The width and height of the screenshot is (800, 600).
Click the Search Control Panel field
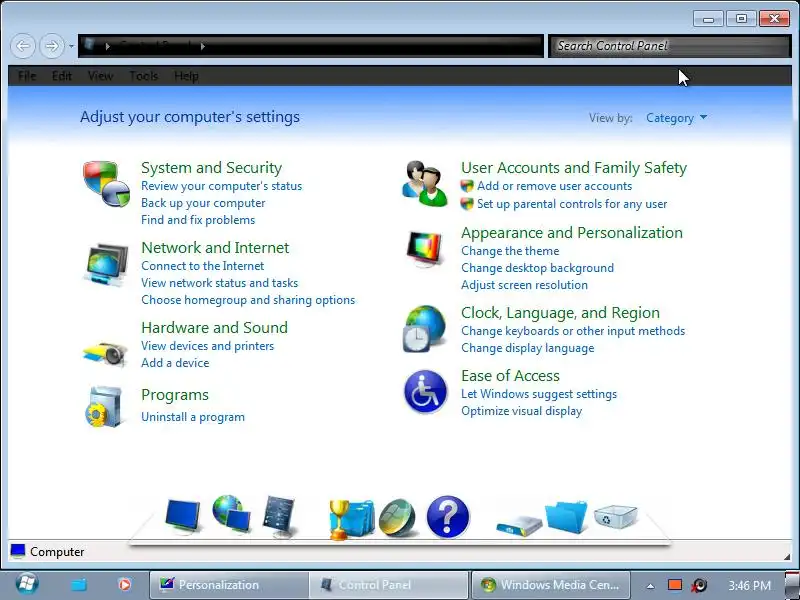pos(669,46)
